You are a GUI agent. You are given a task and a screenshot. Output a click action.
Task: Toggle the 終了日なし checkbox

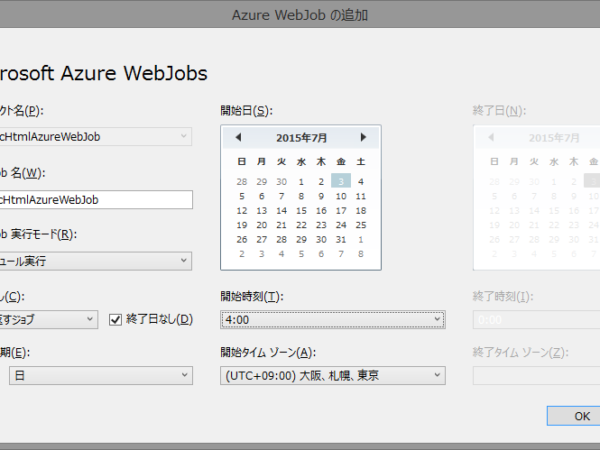click(x=115, y=320)
